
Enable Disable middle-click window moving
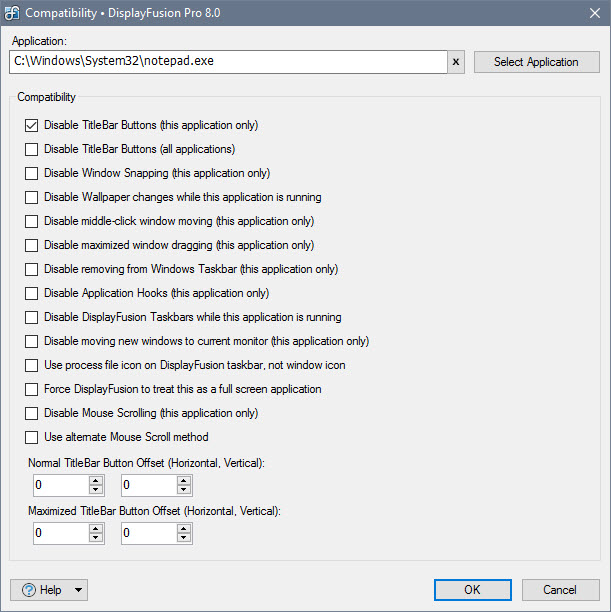[x=32, y=221]
